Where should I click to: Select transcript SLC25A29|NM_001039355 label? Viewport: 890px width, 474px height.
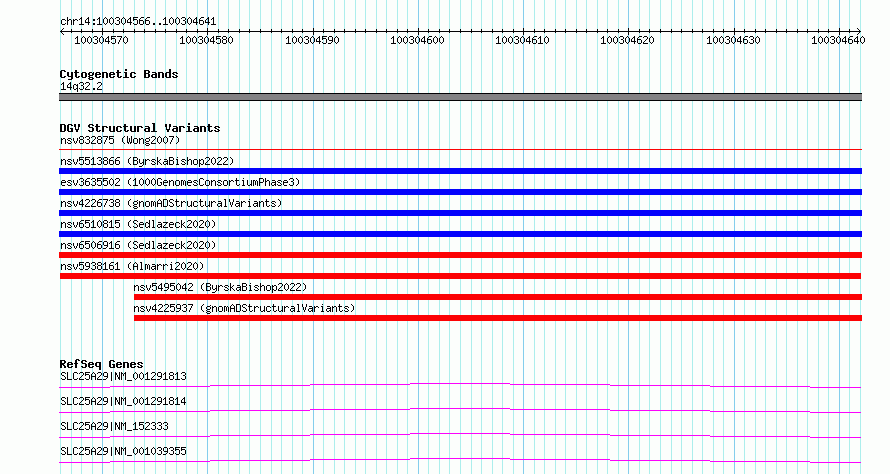tap(123, 451)
